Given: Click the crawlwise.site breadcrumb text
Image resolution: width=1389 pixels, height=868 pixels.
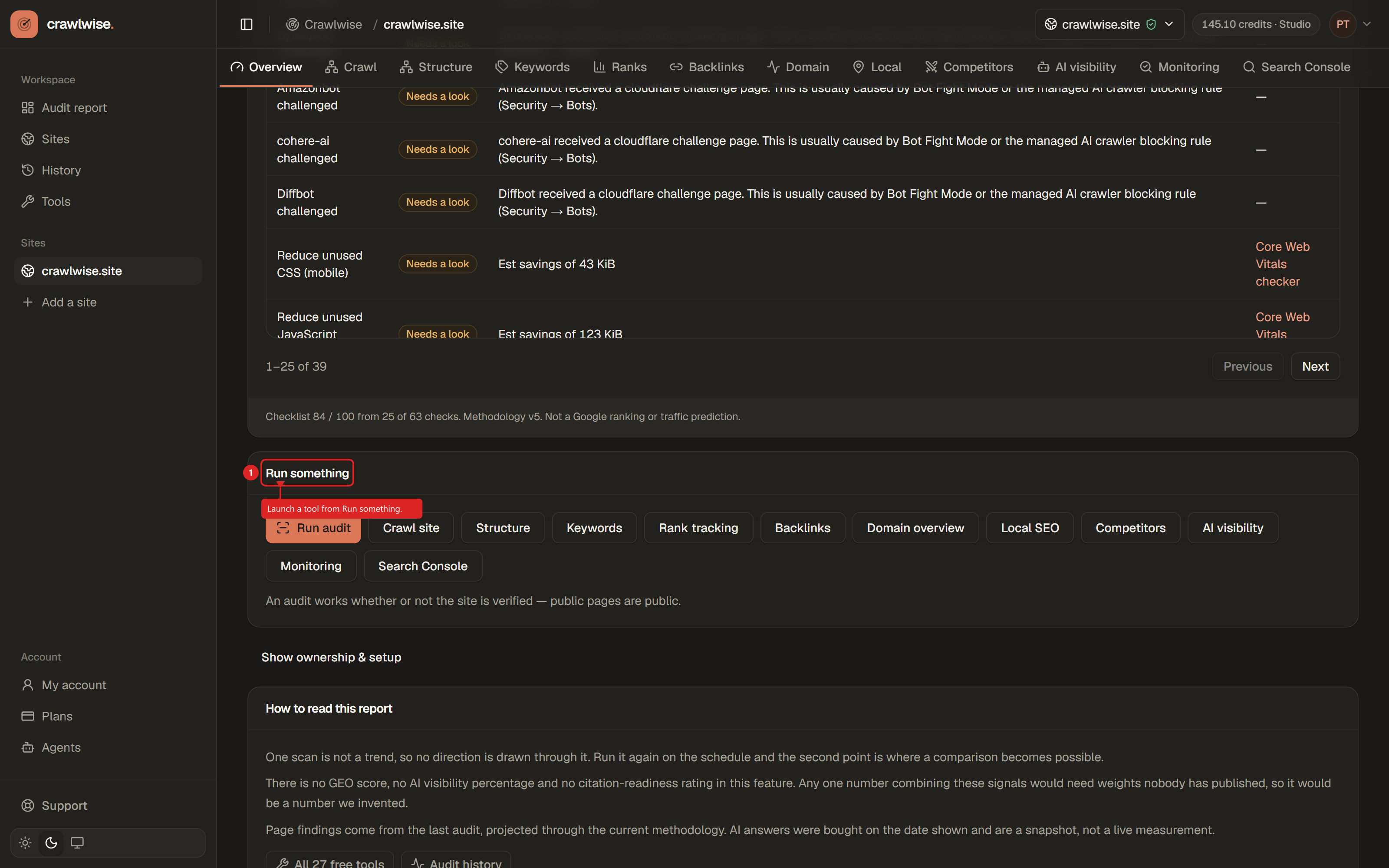Looking at the screenshot, I should point(424,24).
